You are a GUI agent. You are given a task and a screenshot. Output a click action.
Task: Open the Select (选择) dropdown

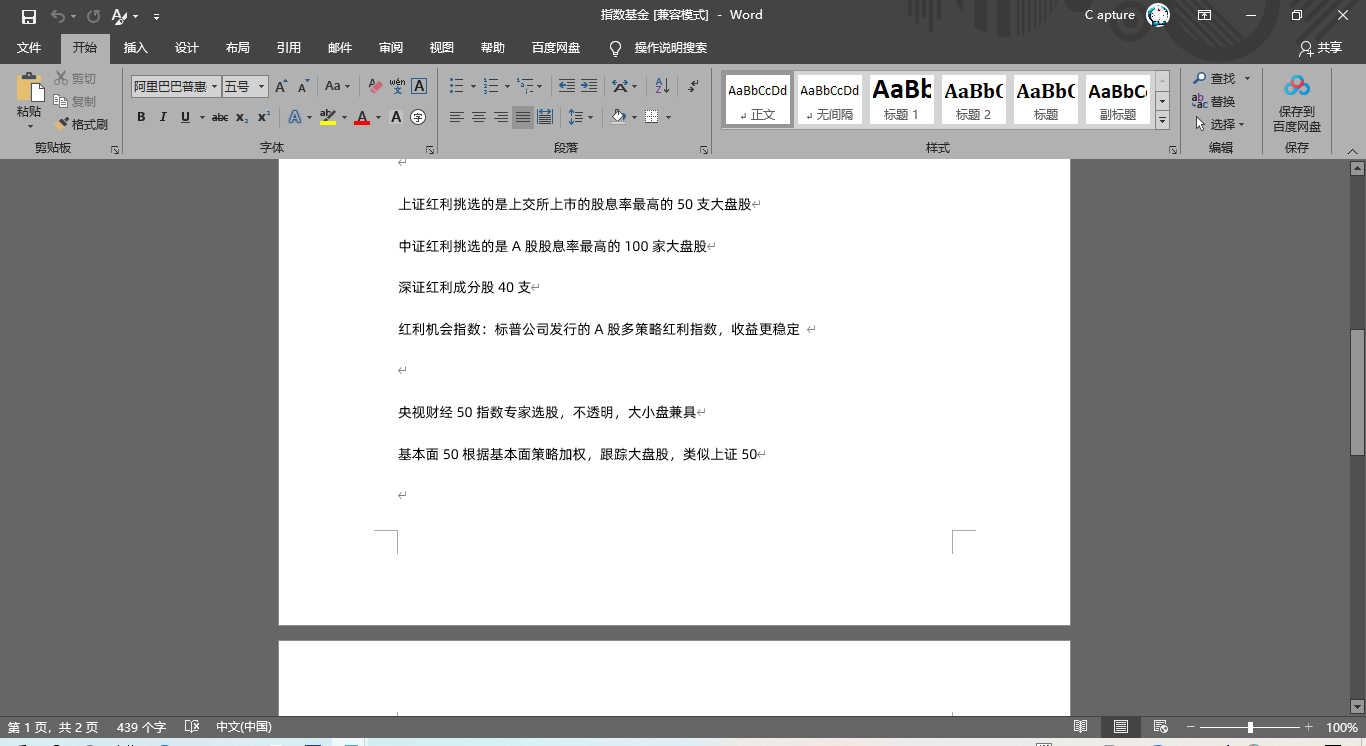1219,124
